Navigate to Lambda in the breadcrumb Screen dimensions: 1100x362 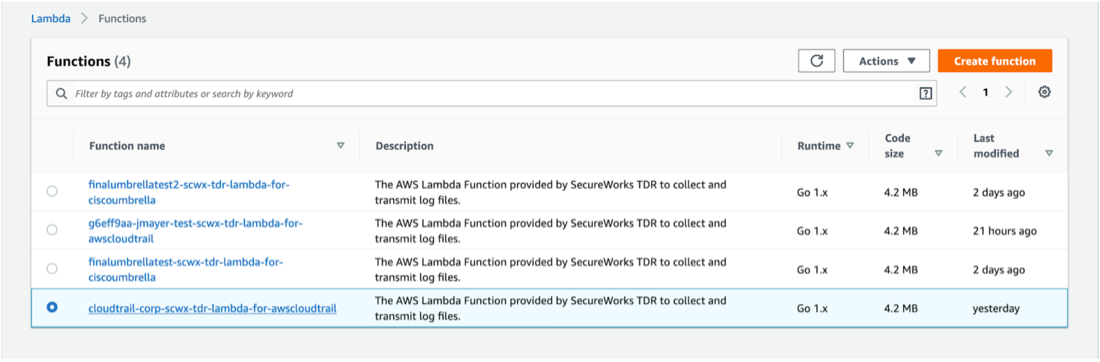click(51, 19)
